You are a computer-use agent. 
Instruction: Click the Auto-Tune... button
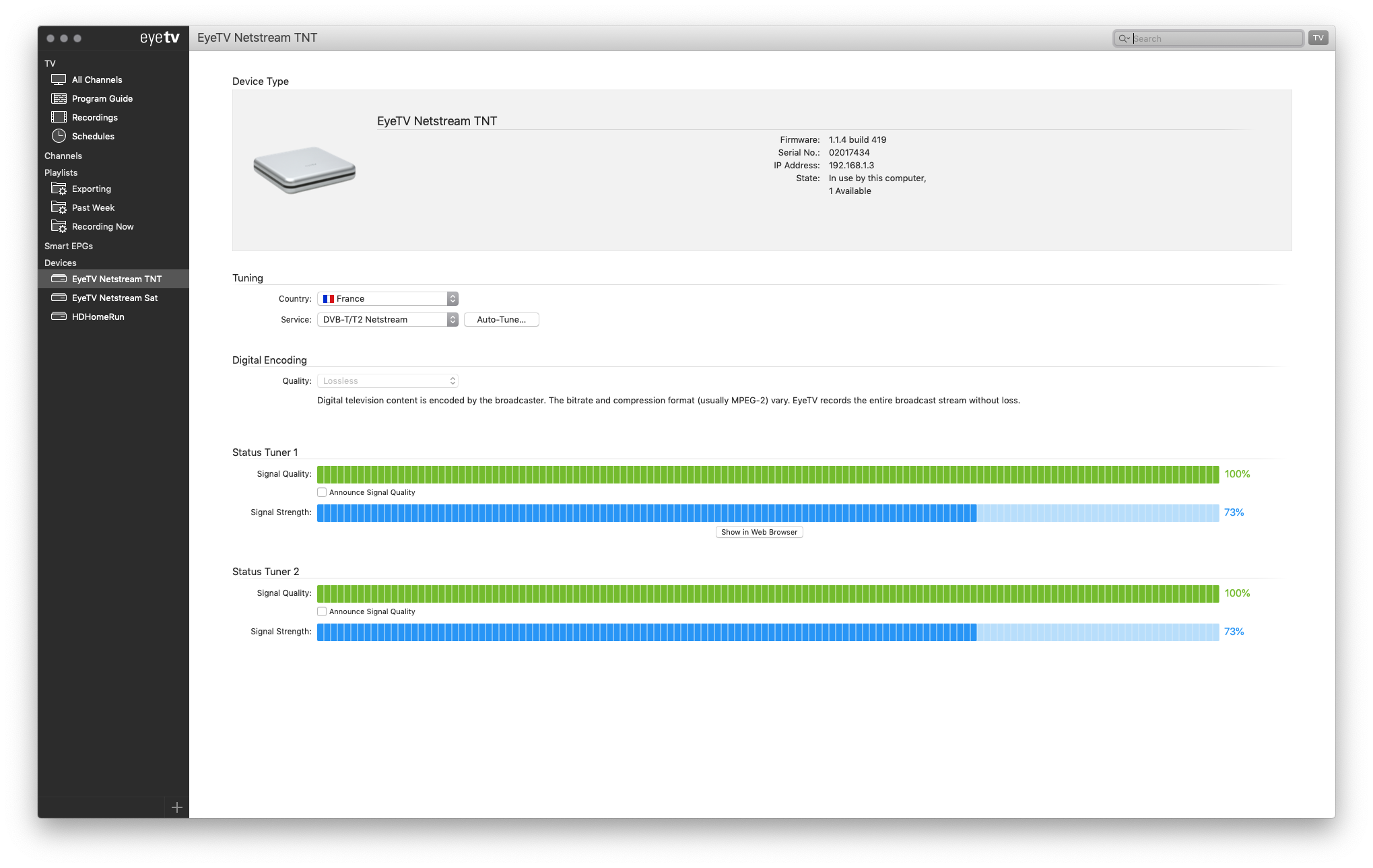pyautogui.click(x=501, y=319)
